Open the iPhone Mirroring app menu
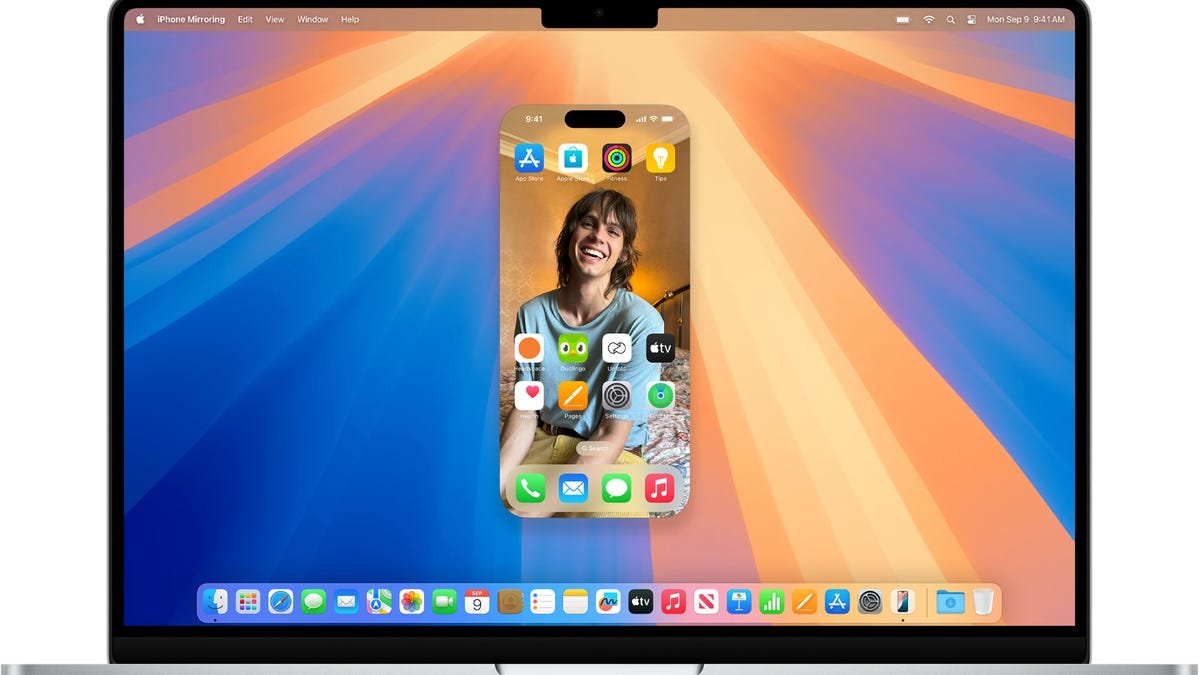This screenshot has height=675, width=1200. (191, 19)
